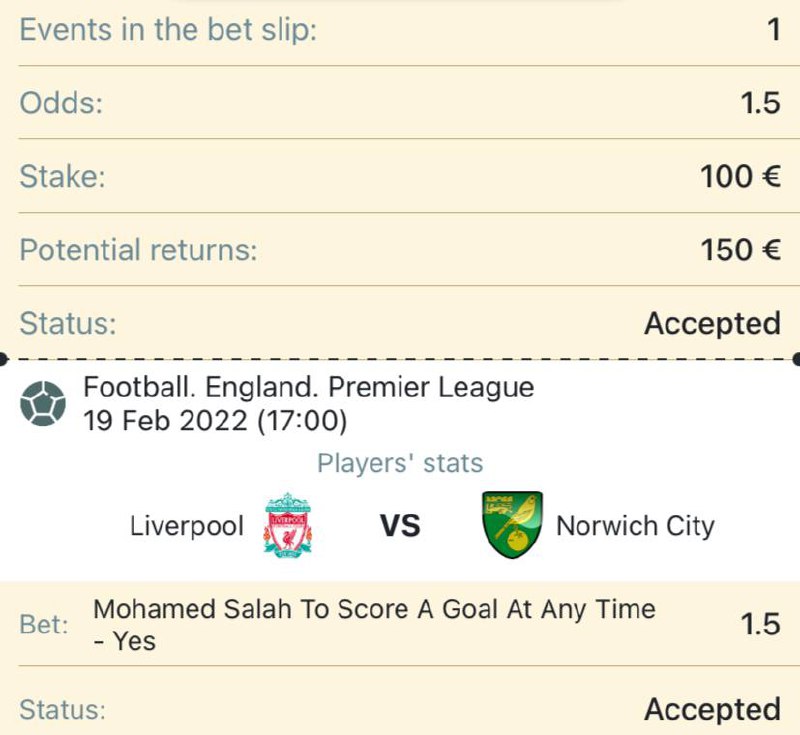
Task: Click the 100 € stake value
Action: [740, 176]
